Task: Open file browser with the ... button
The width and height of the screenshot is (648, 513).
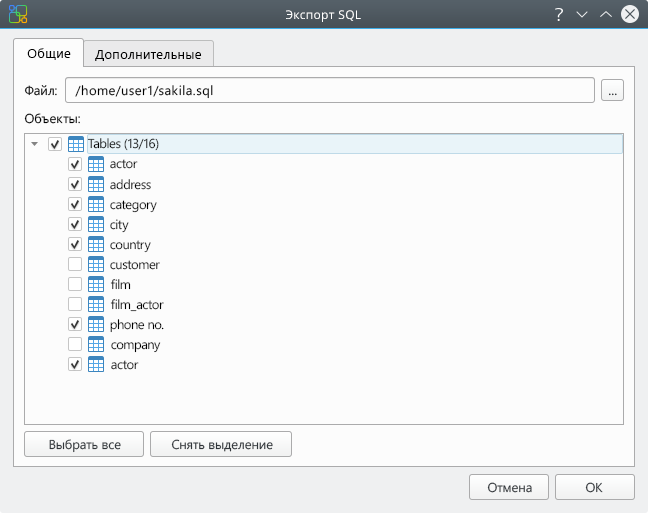Action: tap(612, 90)
